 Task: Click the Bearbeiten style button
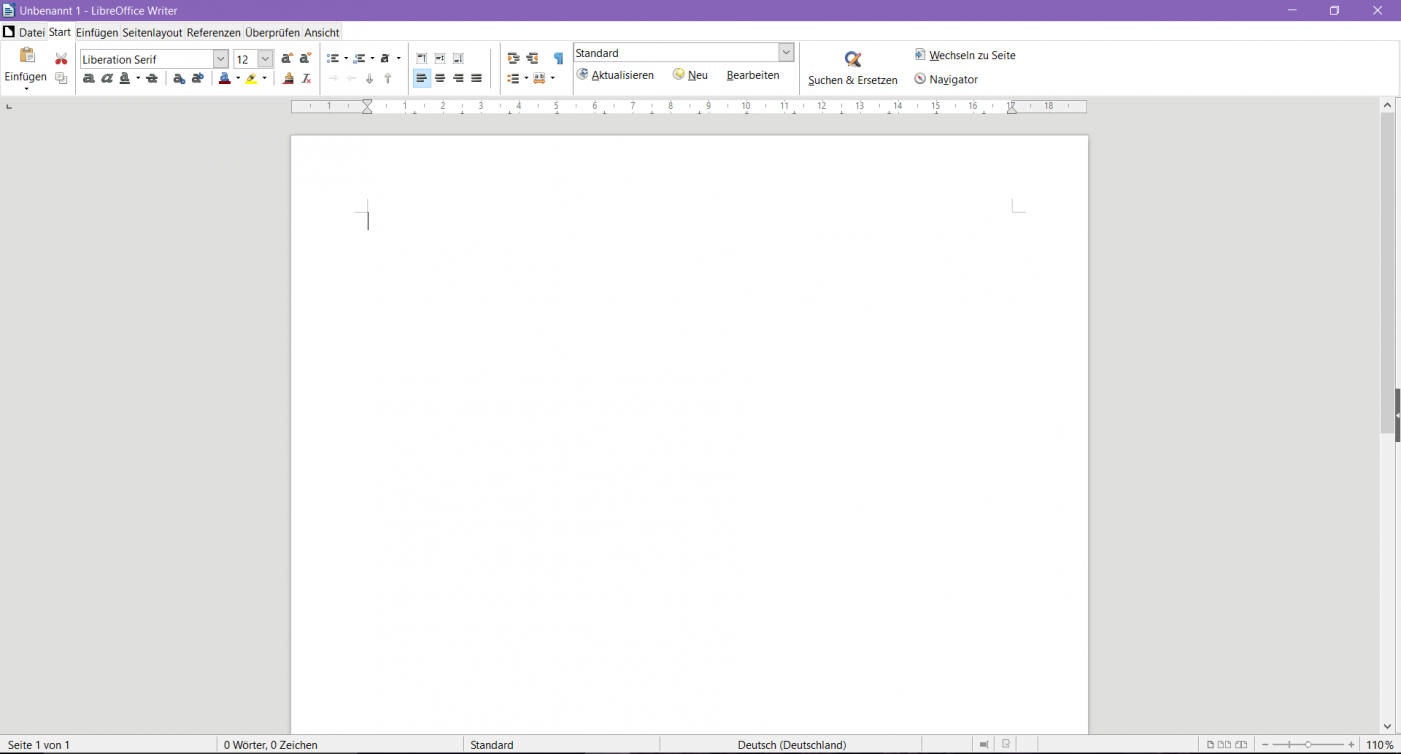click(753, 75)
